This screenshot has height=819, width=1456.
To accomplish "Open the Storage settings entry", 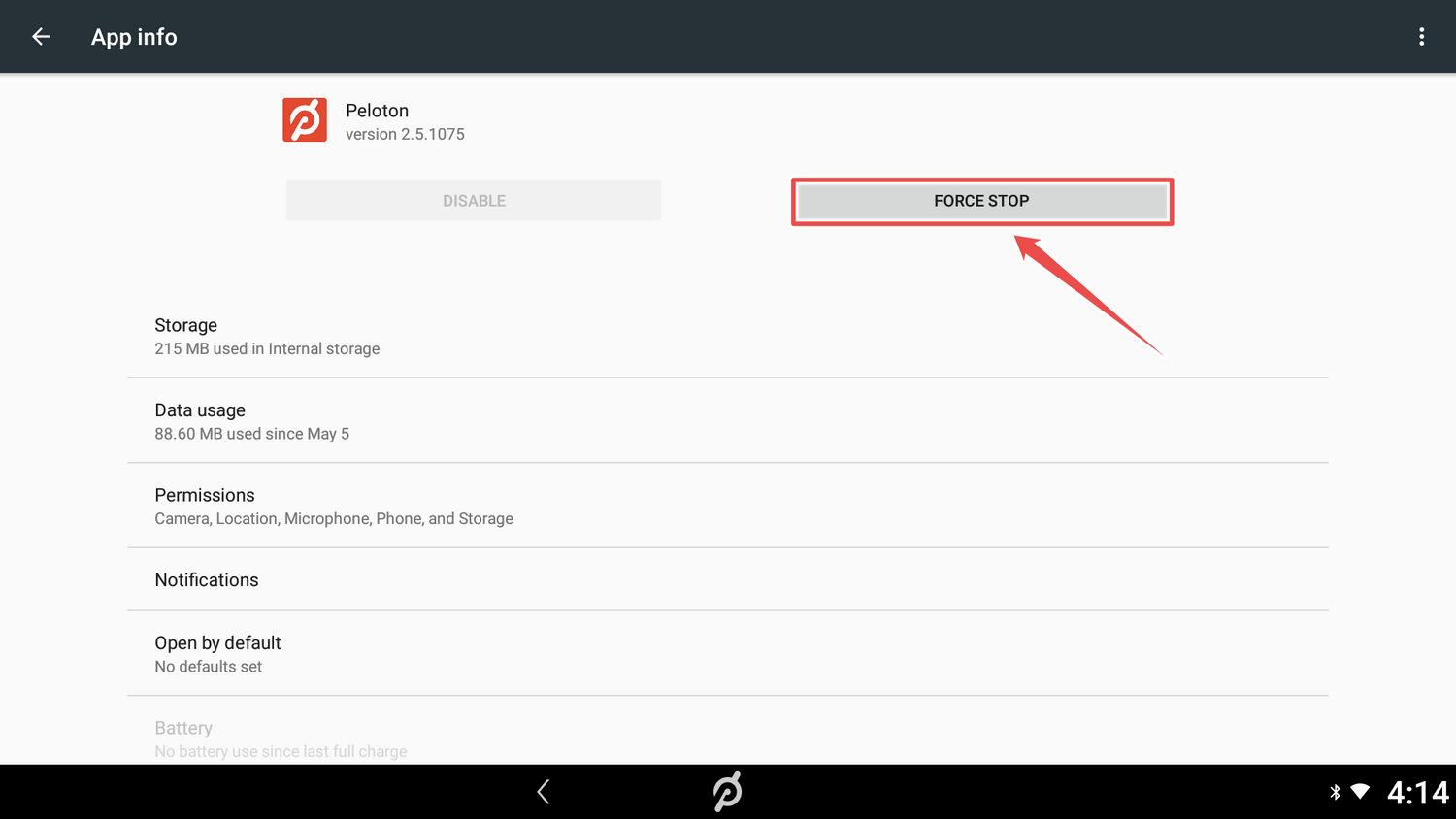I will (728, 336).
